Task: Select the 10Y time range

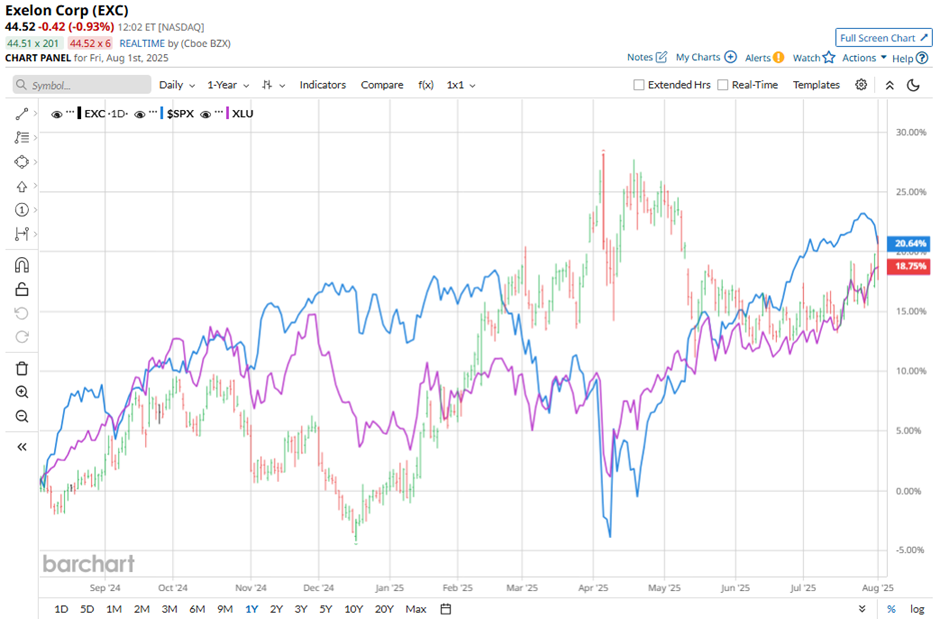Action: [x=354, y=609]
